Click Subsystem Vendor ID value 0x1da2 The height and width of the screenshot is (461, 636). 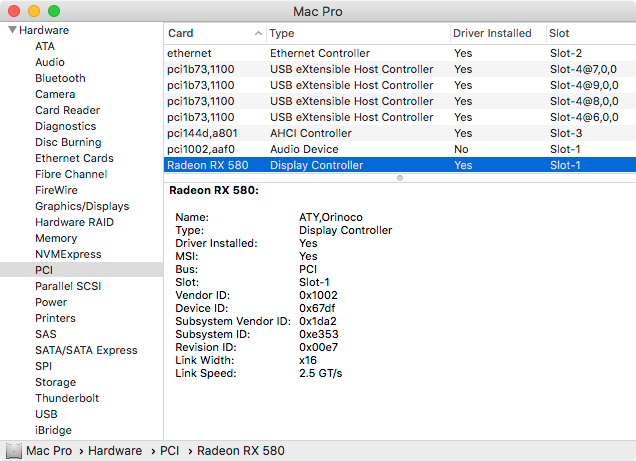(318, 321)
